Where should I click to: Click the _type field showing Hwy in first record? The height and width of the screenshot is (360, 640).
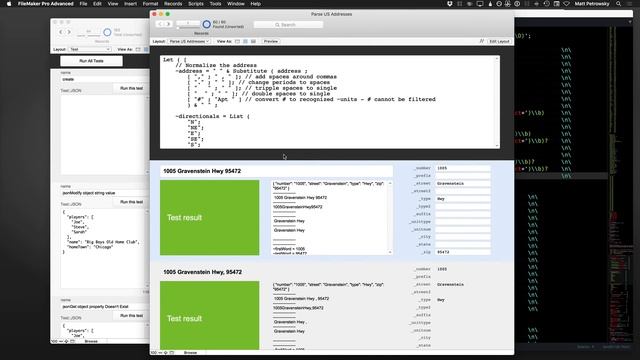(462, 199)
